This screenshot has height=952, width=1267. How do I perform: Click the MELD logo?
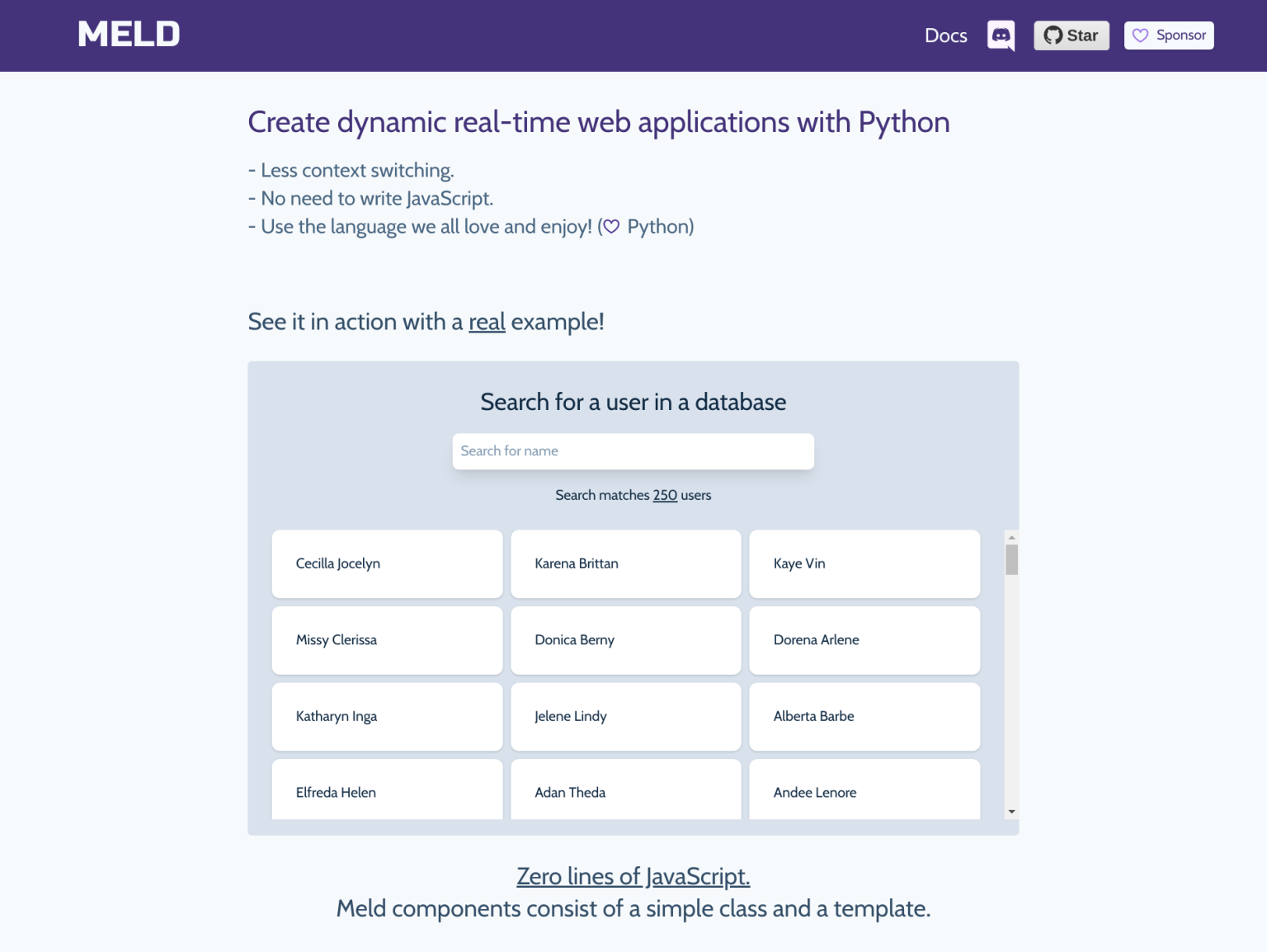coord(129,35)
